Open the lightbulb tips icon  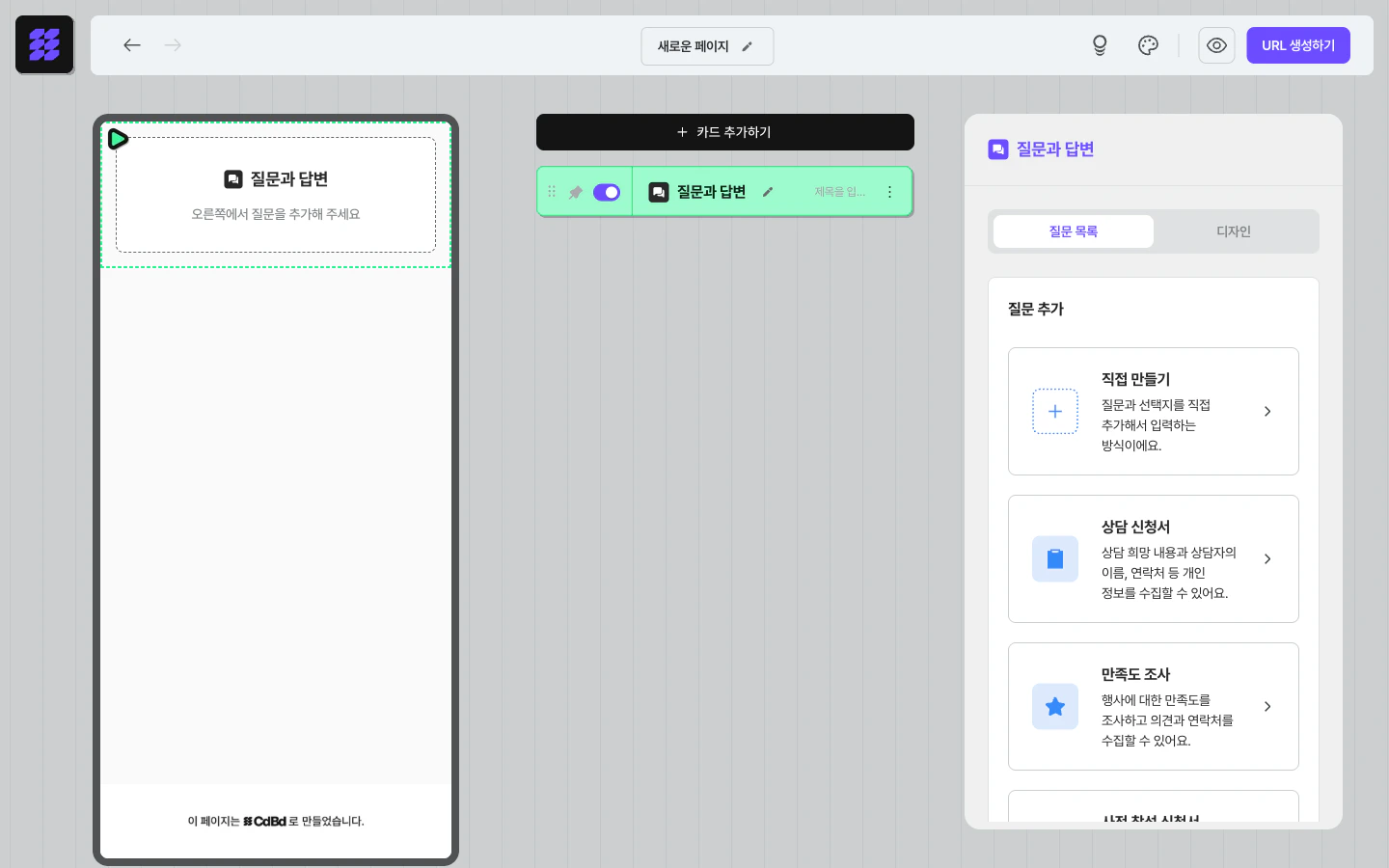1100,45
